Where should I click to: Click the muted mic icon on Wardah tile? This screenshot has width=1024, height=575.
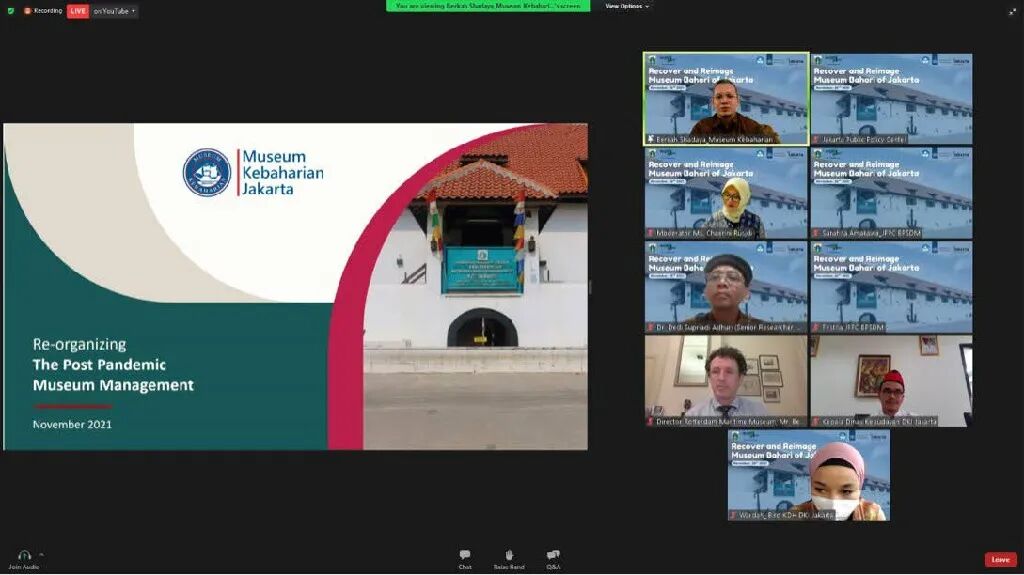pos(733,516)
